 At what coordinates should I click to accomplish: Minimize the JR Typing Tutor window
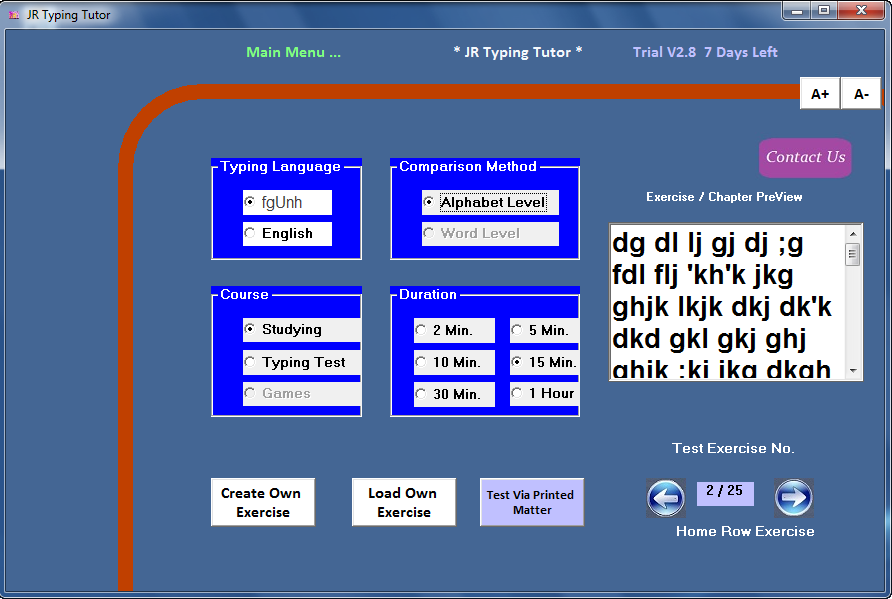coord(797,11)
